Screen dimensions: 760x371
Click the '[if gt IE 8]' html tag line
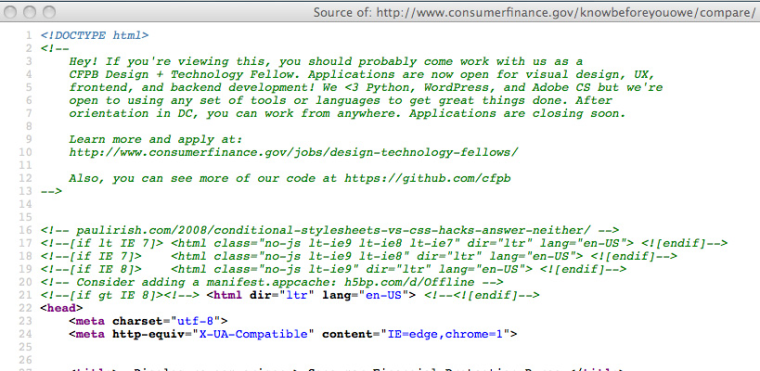click(x=290, y=295)
